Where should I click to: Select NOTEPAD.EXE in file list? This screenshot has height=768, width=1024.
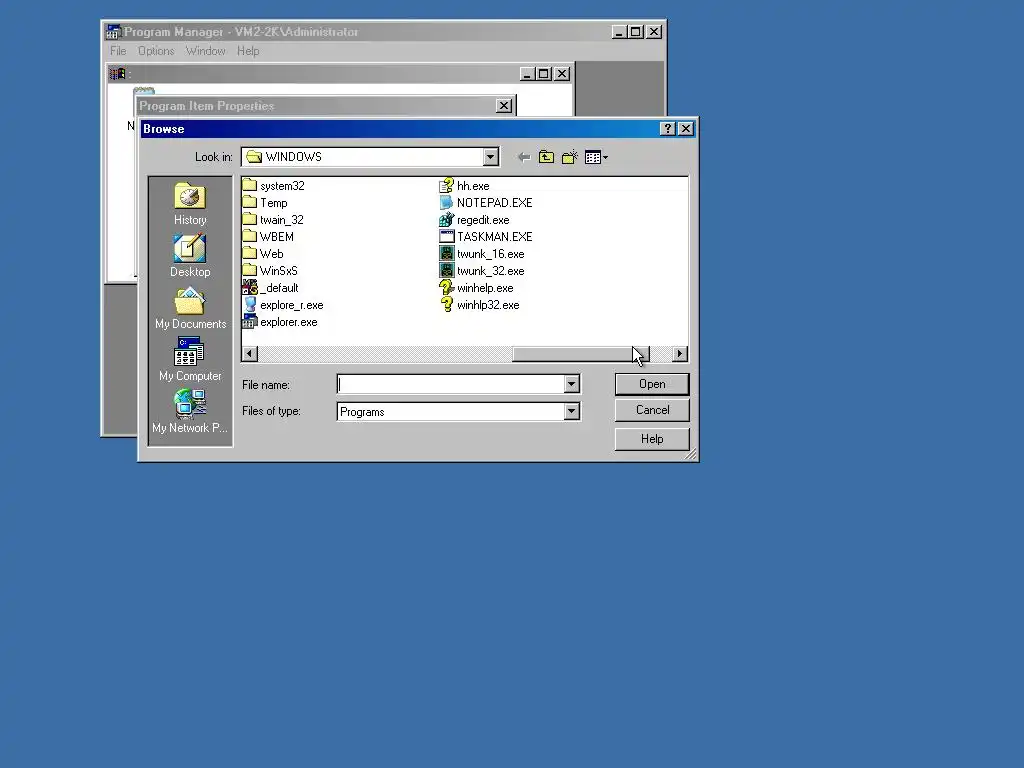487,203
